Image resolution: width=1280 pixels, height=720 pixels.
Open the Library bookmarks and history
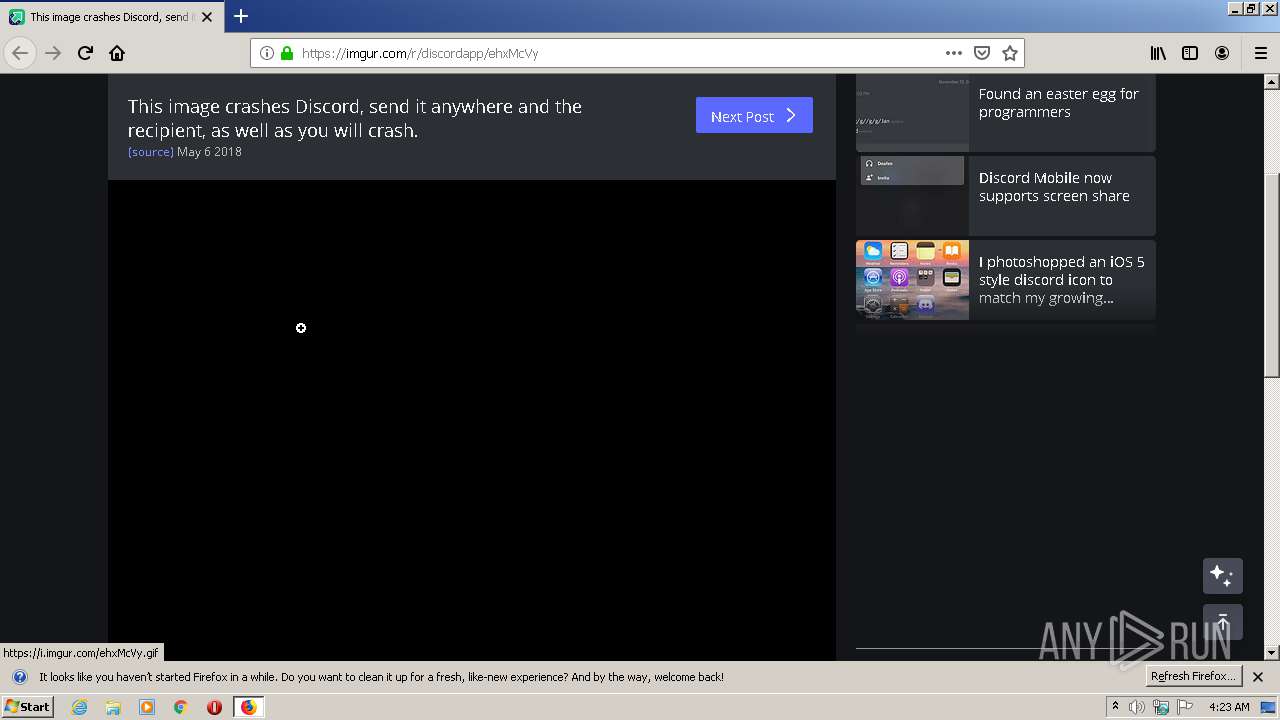pos(1158,53)
